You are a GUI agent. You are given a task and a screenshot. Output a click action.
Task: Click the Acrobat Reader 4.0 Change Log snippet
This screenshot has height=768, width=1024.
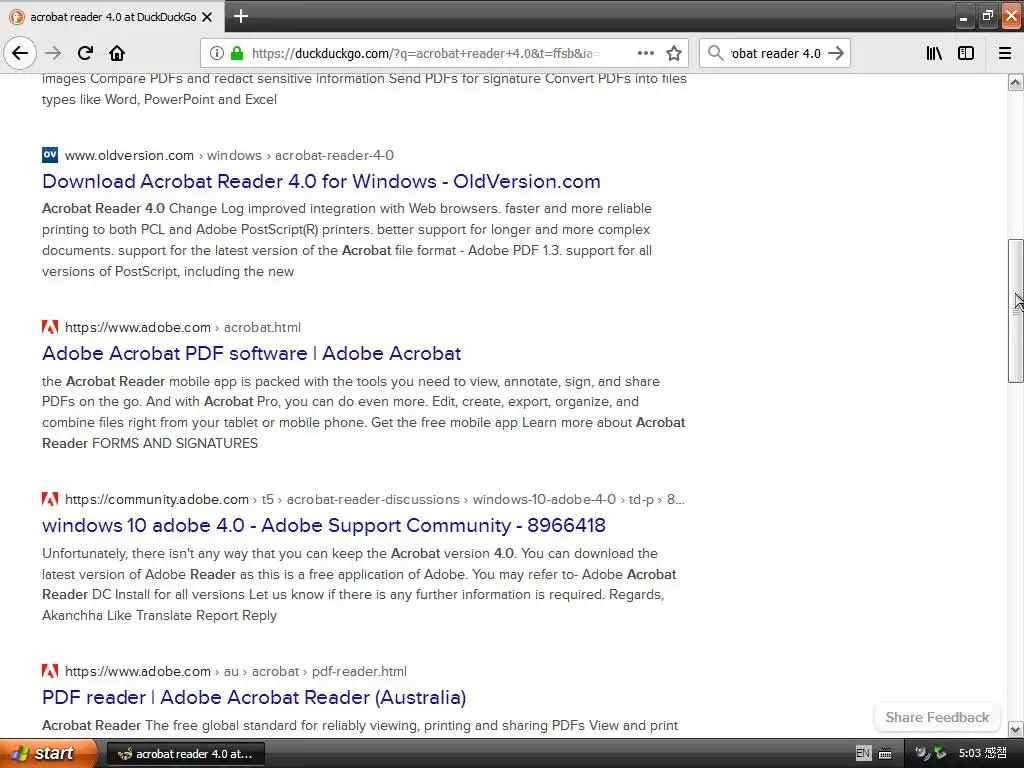point(347,240)
